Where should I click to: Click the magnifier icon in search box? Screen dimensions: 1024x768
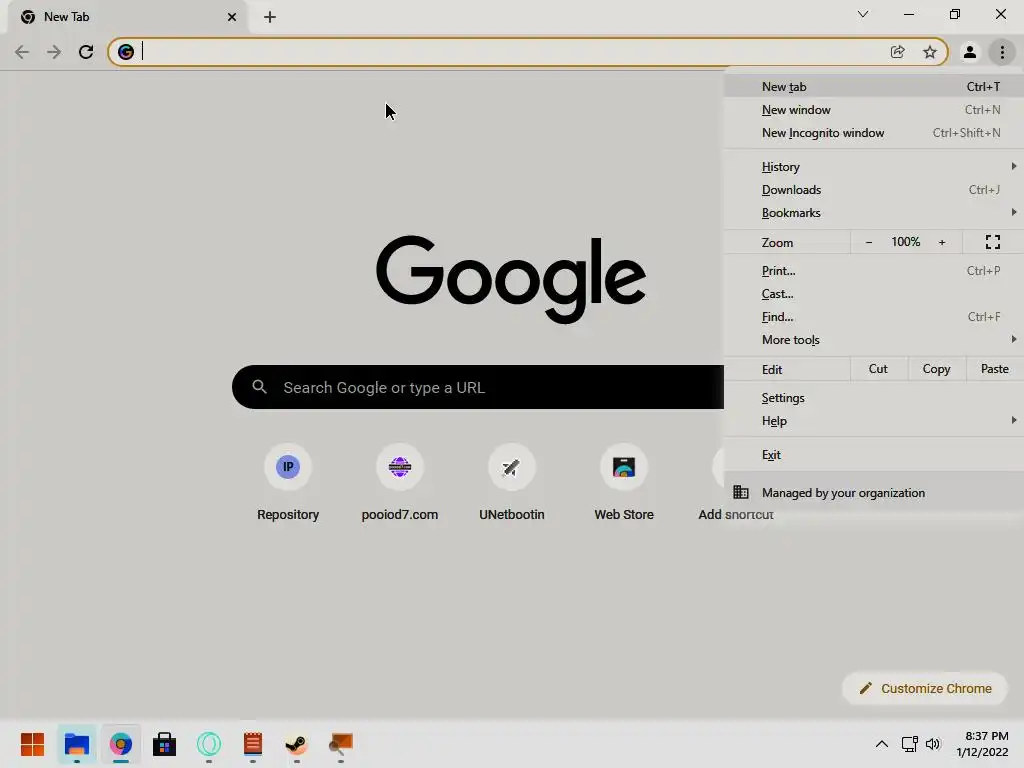coord(259,387)
